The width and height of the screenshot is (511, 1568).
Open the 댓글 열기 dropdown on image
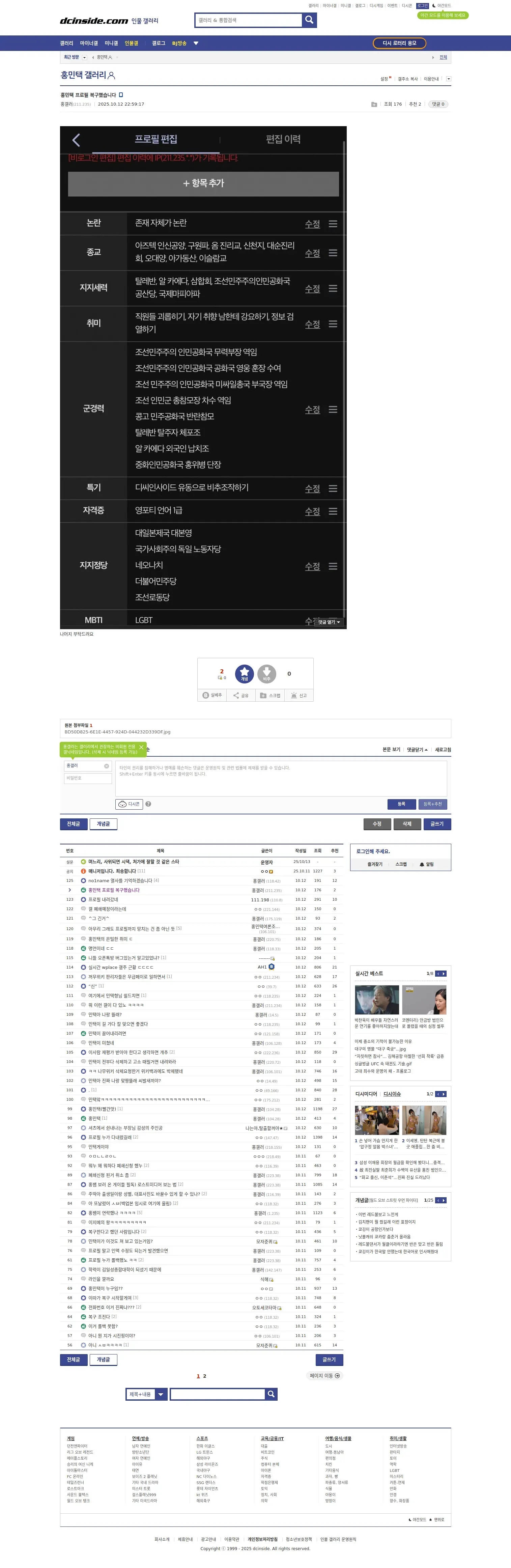(329, 622)
